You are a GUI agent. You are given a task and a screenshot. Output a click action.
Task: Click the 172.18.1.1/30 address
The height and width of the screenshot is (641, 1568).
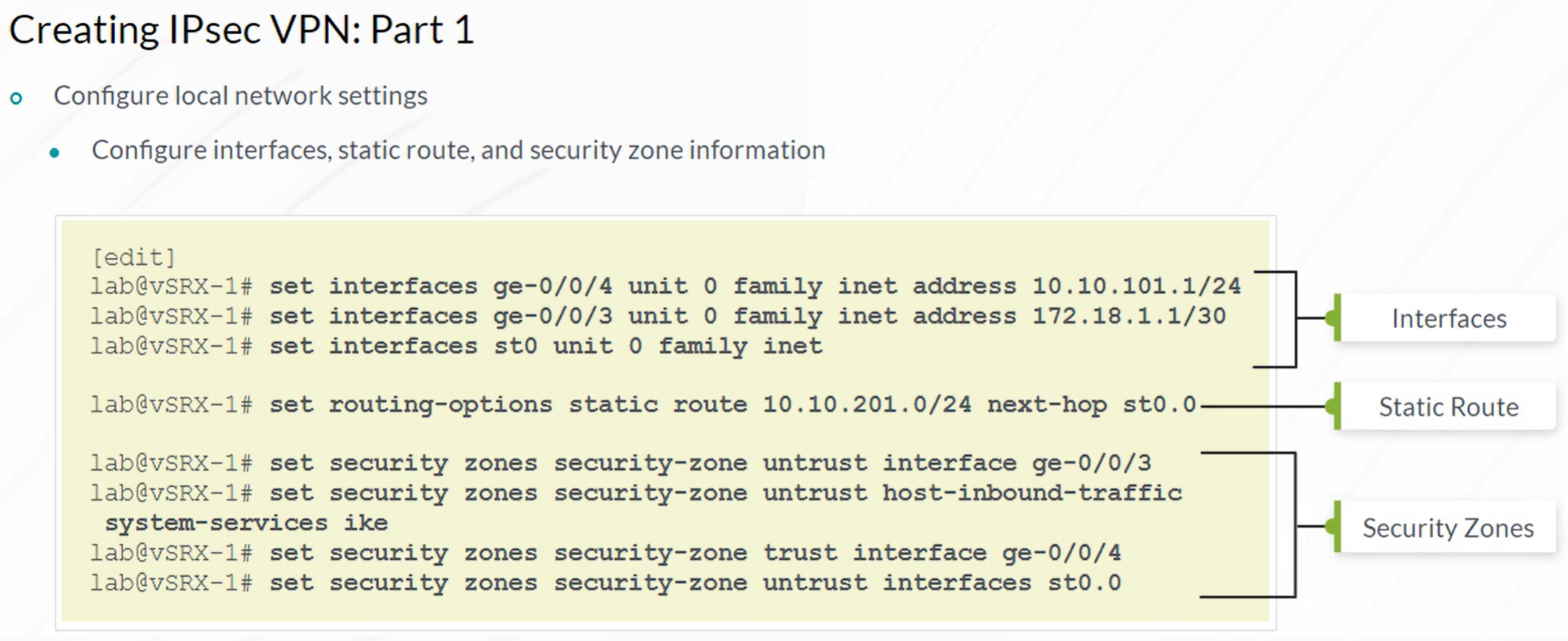(x=1128, y=316)
